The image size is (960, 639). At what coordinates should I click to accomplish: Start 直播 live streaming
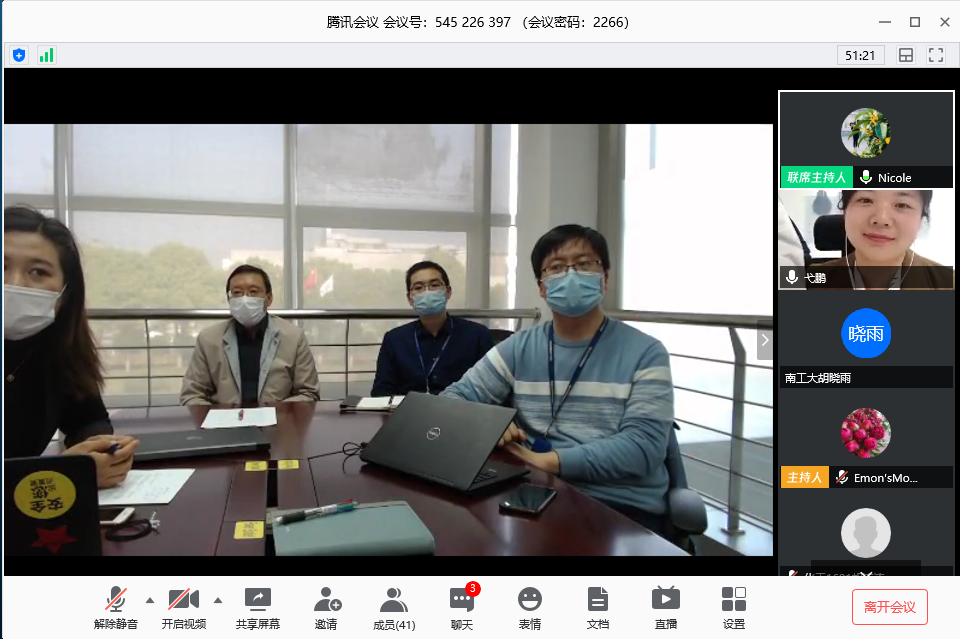click(665, 607)
